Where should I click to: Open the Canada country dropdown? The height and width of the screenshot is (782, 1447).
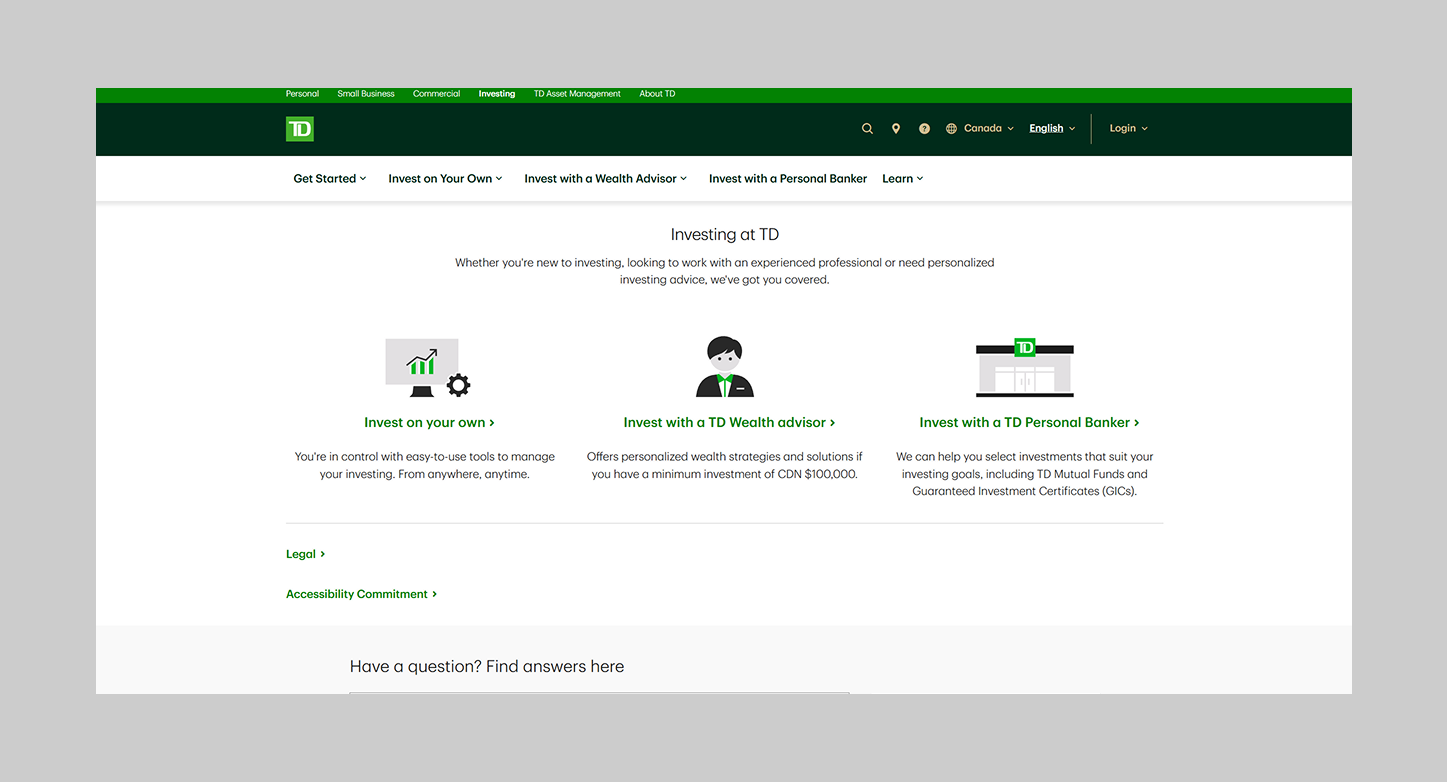coord(988,128)
